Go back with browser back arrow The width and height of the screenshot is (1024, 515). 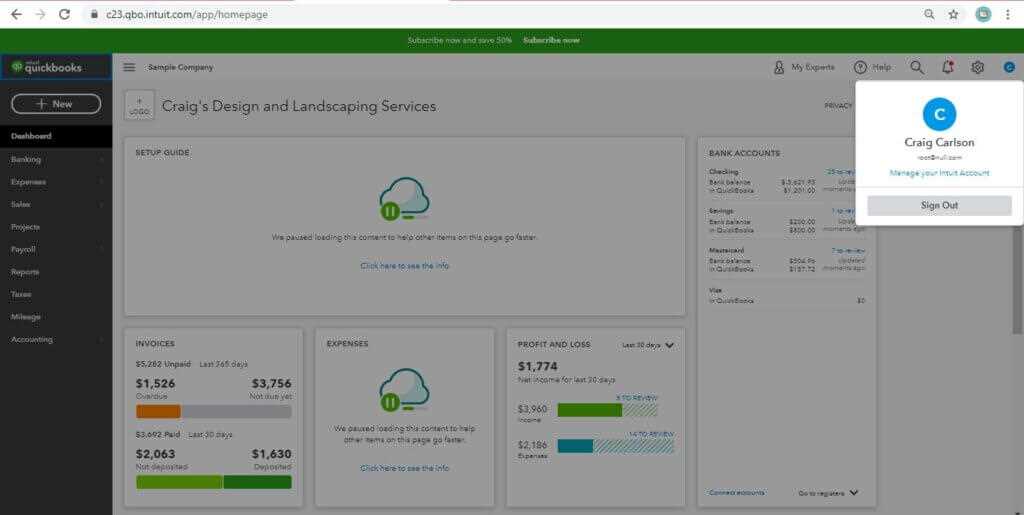coord(16,14)
